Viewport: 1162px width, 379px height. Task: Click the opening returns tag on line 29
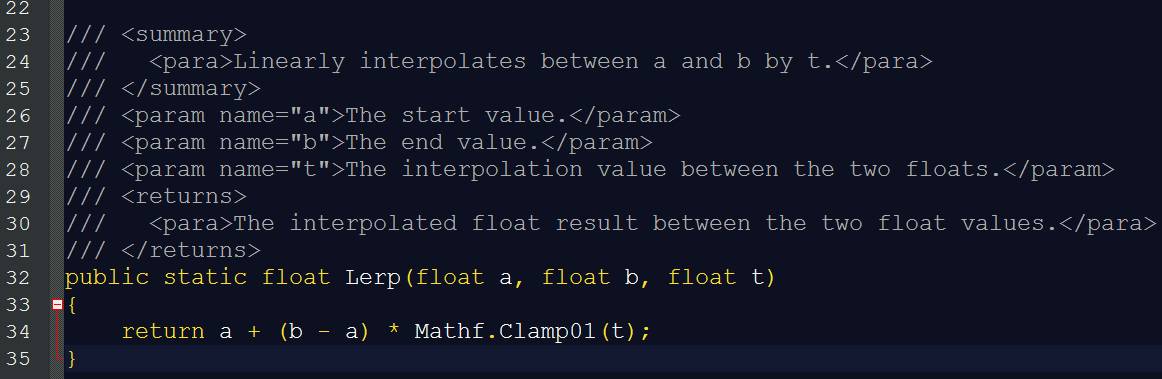(184, 197)
